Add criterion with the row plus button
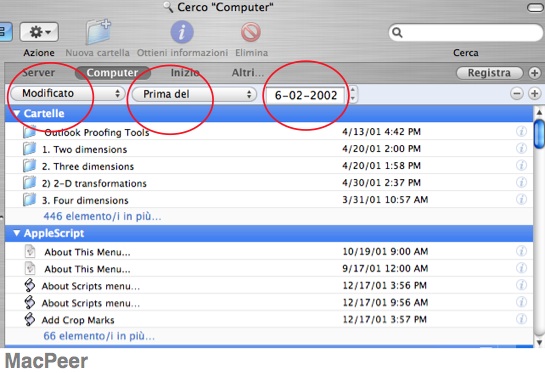Image resolution: width=545 pixels, height=373 pixels. pyautogui.click(x=535, y=94)
